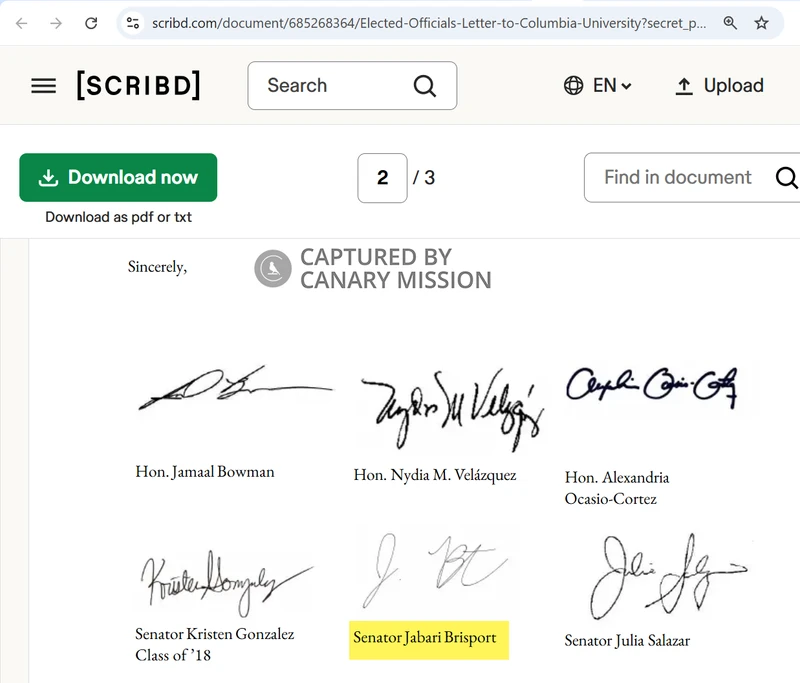The image size is (800, 683).
Task: Click the Find in document search icon
Action: 786,178
